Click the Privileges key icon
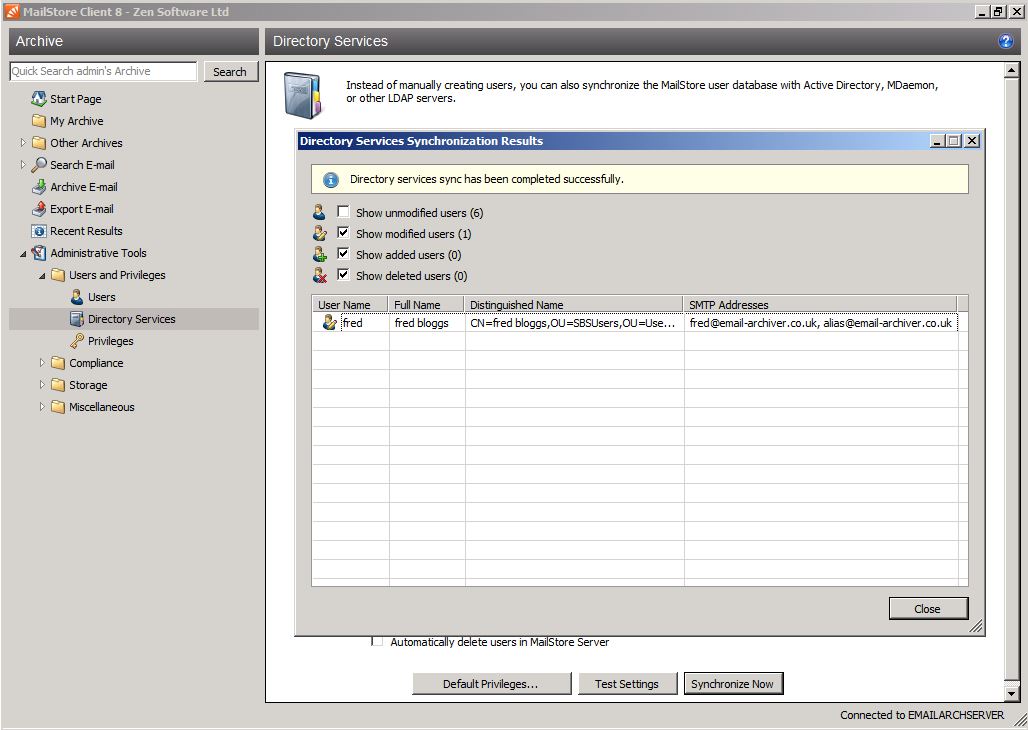The width and height of the screenshot is (1028, 730). 77,341
